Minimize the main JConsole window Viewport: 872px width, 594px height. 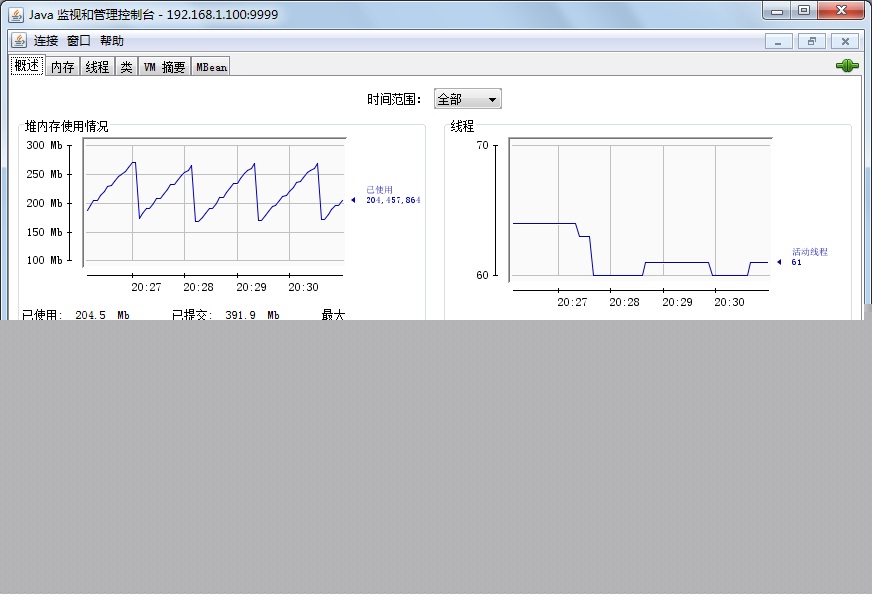point(777,11)
